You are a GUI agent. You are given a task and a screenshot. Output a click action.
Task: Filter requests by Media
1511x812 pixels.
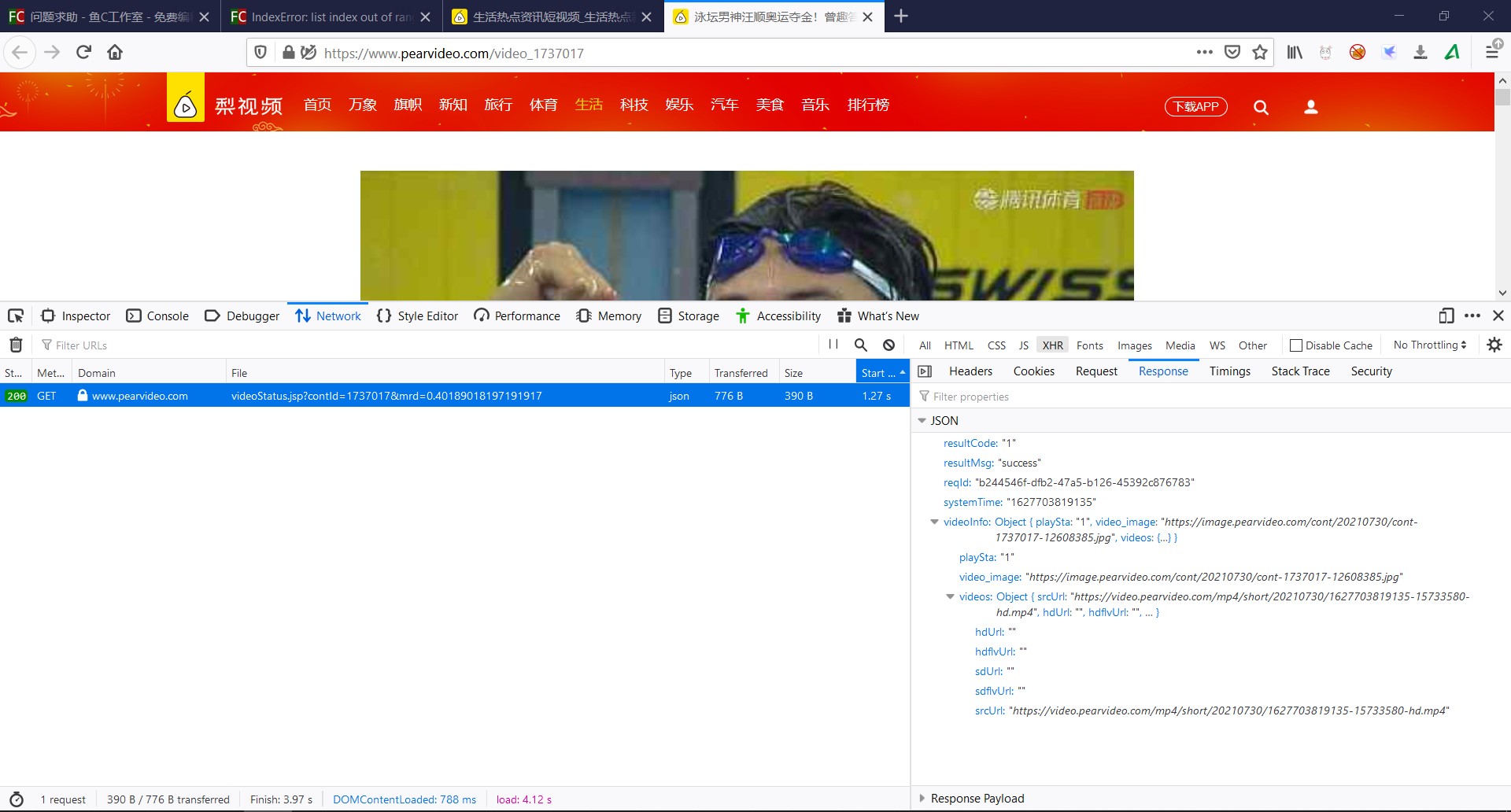pyautogui.click(x=1180, y=345)
